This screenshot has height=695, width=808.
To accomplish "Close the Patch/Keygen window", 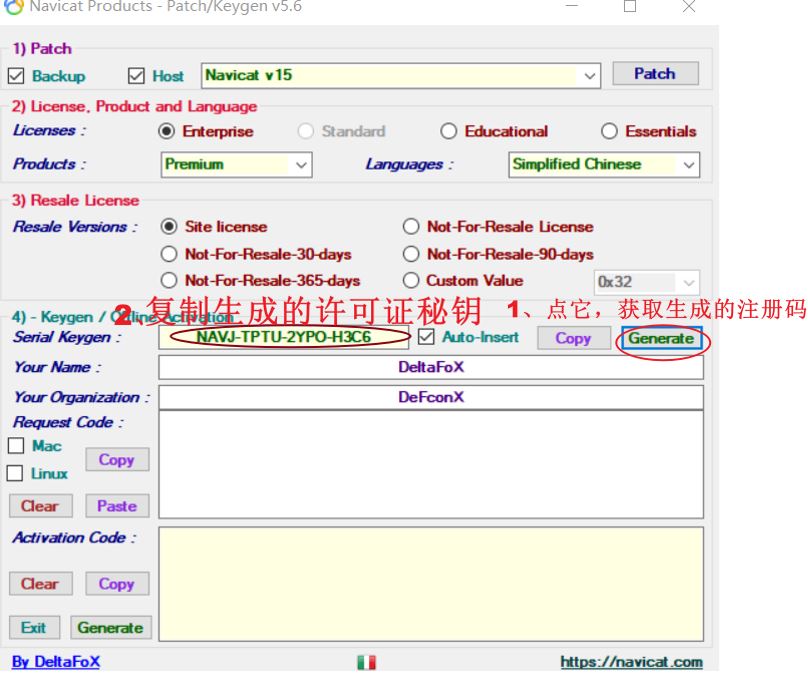I will pyautogui.click(x=689, y=6).
